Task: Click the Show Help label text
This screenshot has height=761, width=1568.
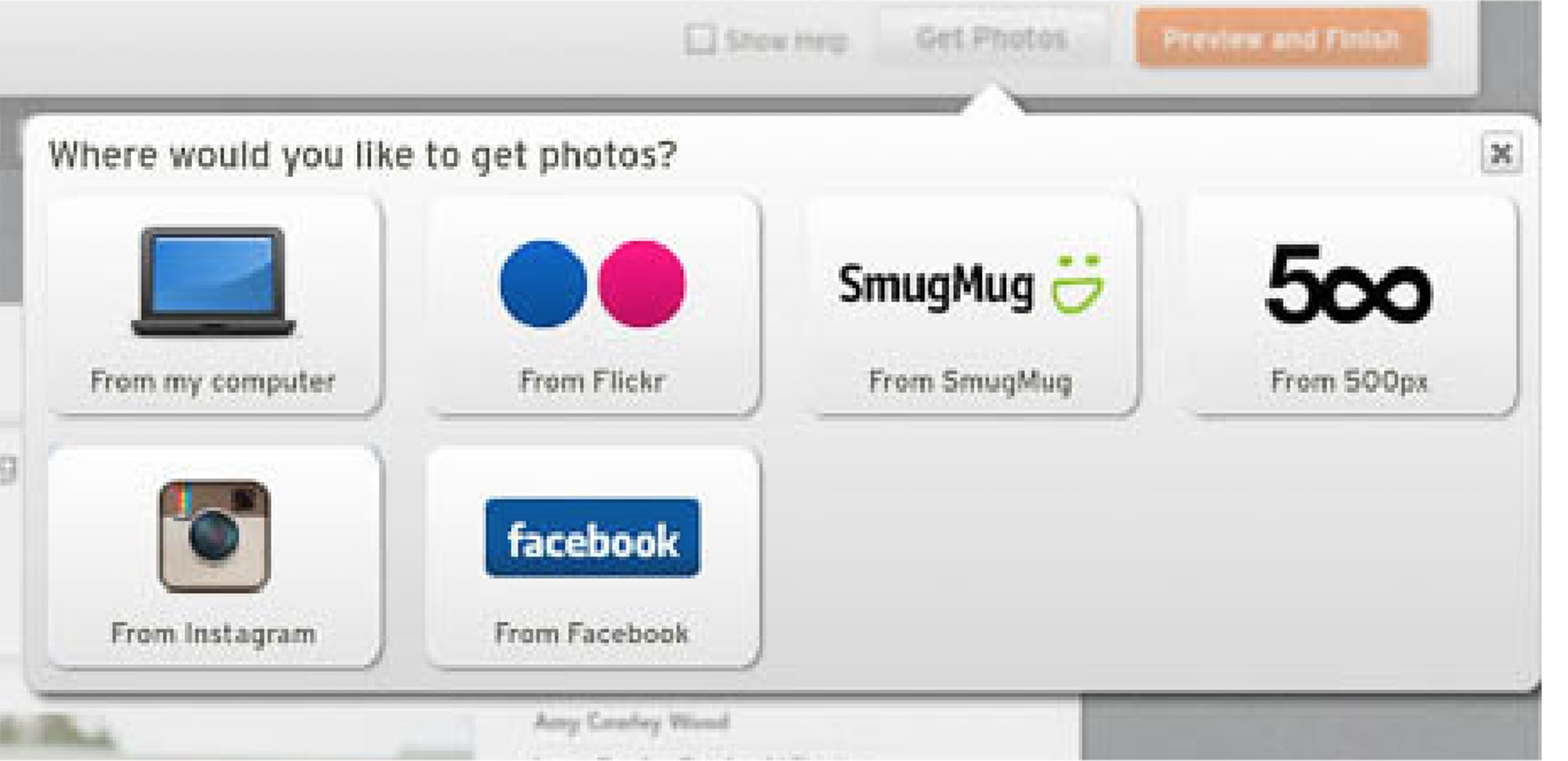Action: 787,42
